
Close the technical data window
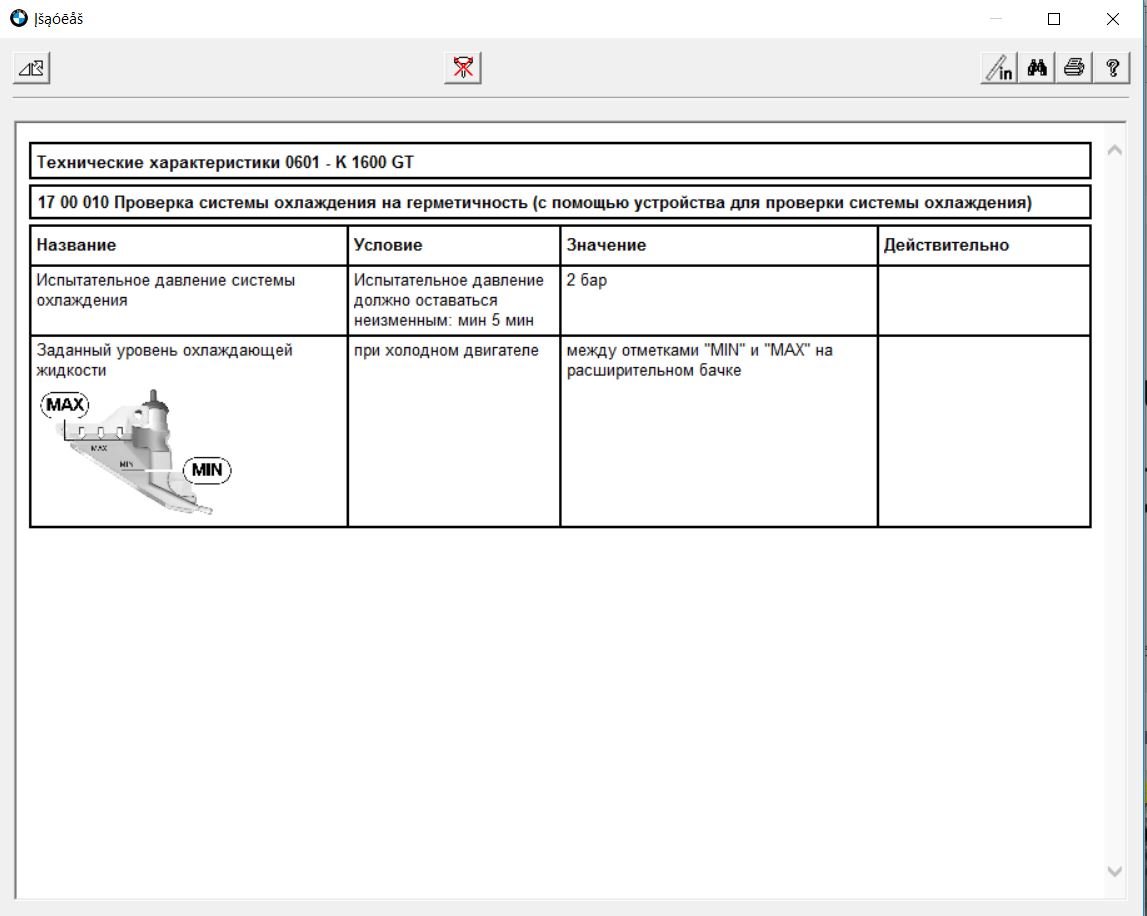tap(1113, 19)
